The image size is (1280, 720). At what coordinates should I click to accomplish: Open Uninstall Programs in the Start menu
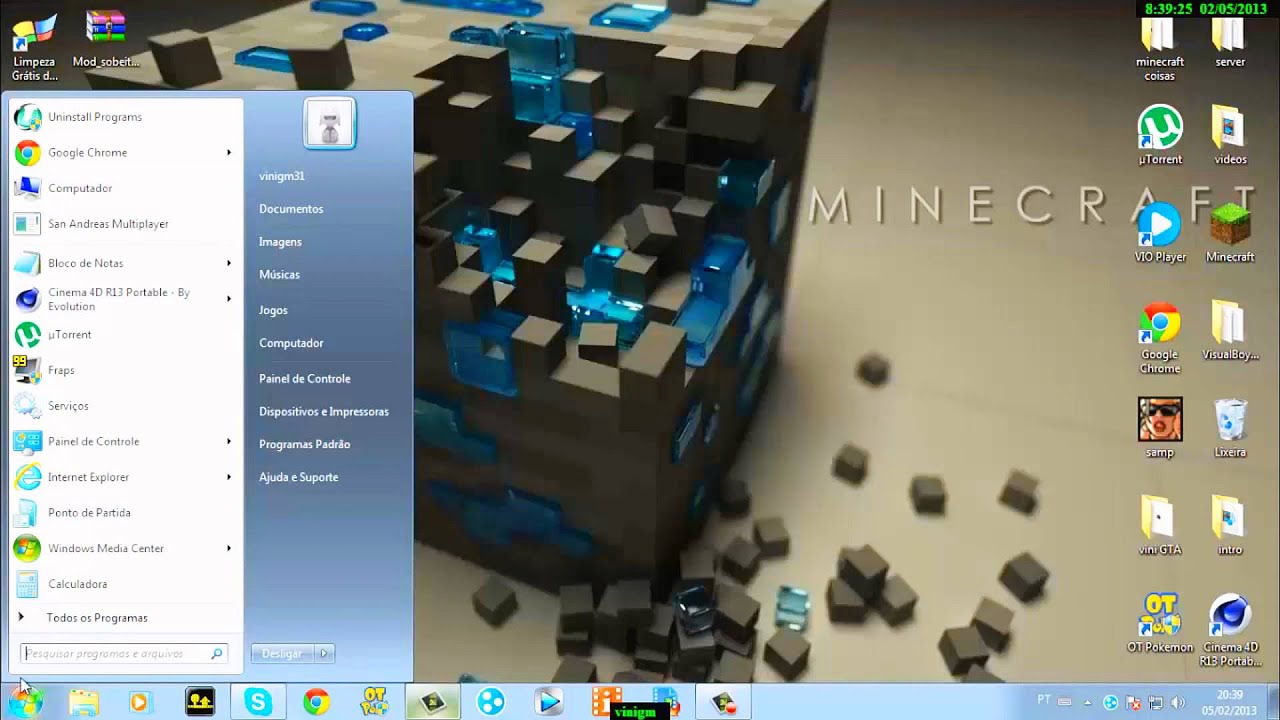pos(125,117)
